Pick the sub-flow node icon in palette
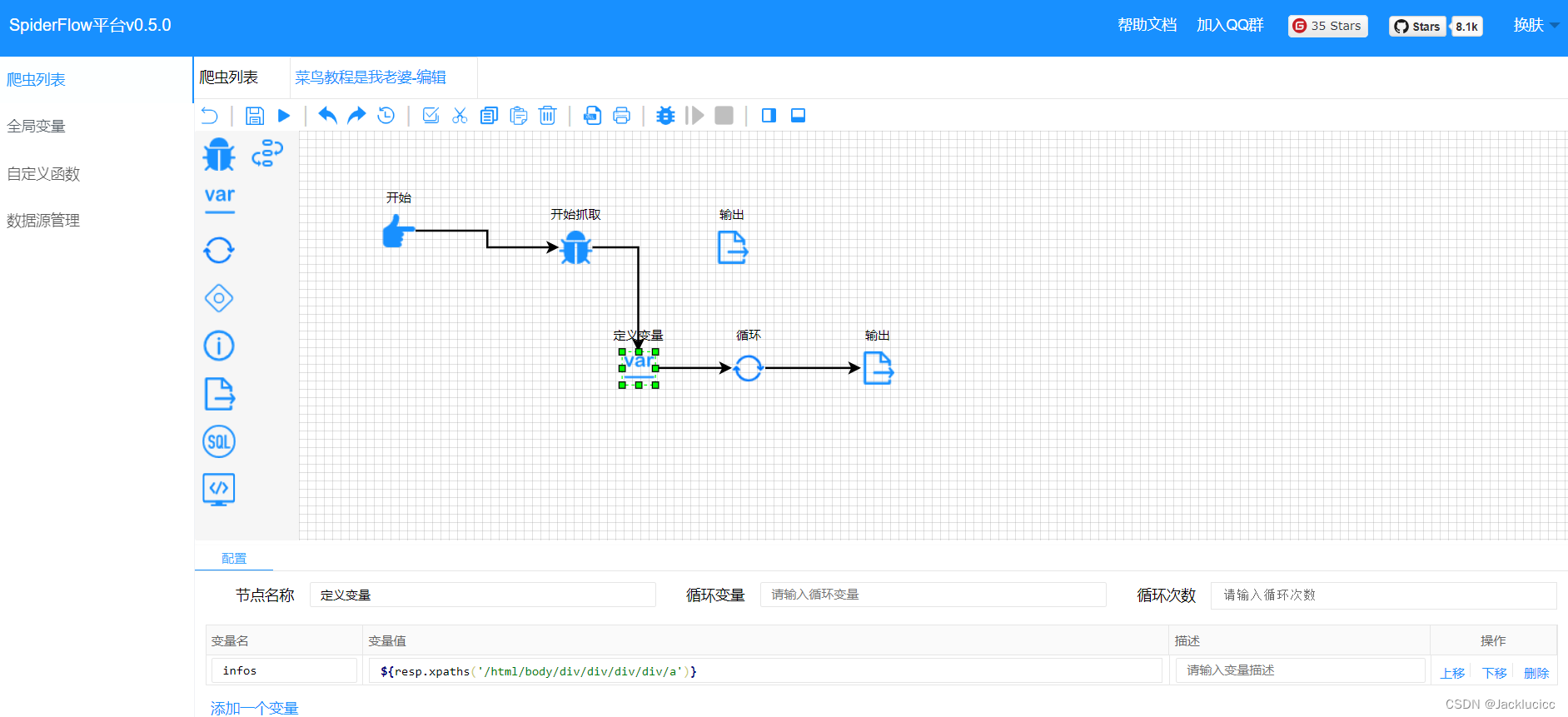The height and width of the screenshot is (717, 1568). (x=267, y=153)
